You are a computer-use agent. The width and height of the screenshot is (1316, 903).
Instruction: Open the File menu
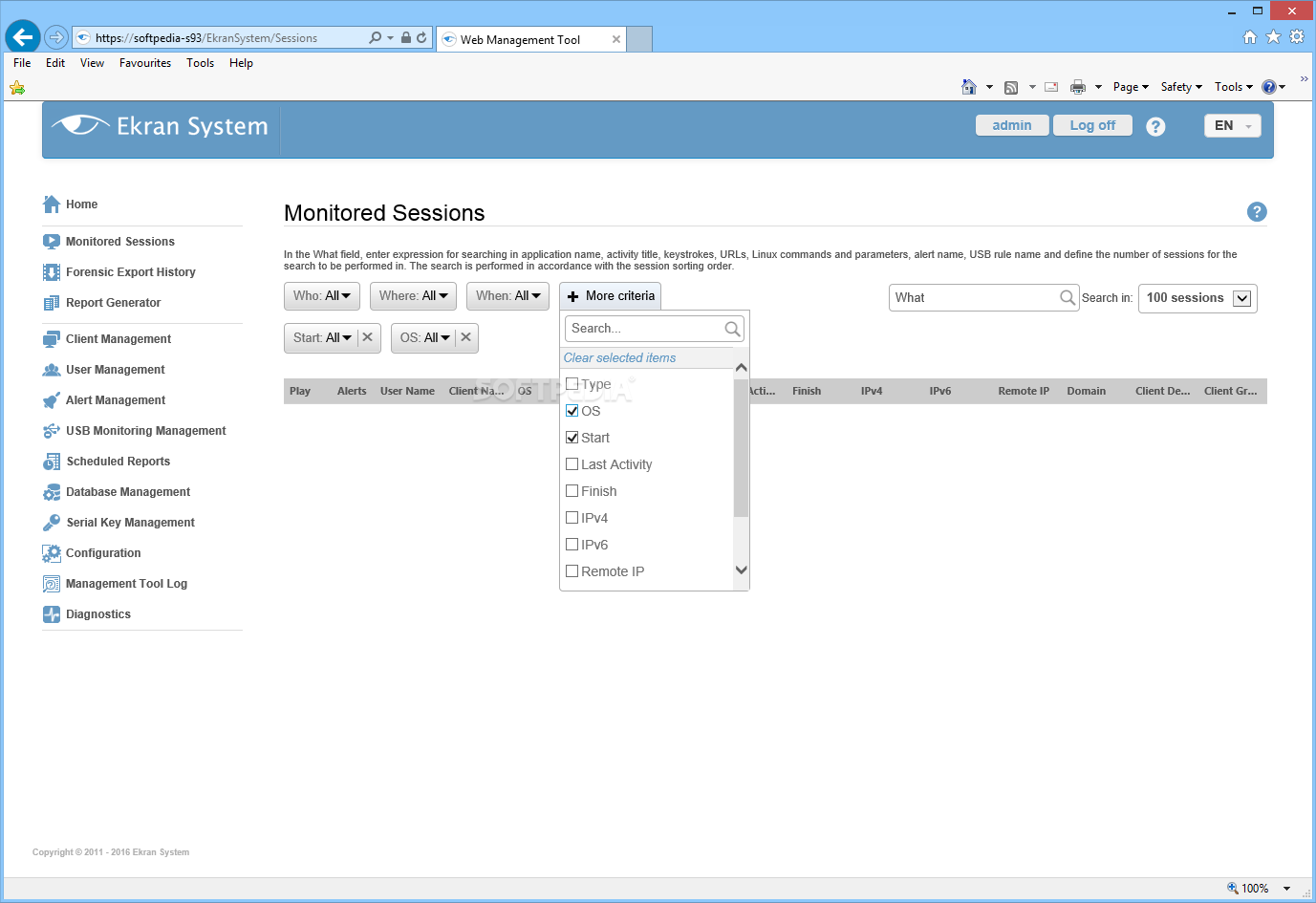[x=22, y=63]
